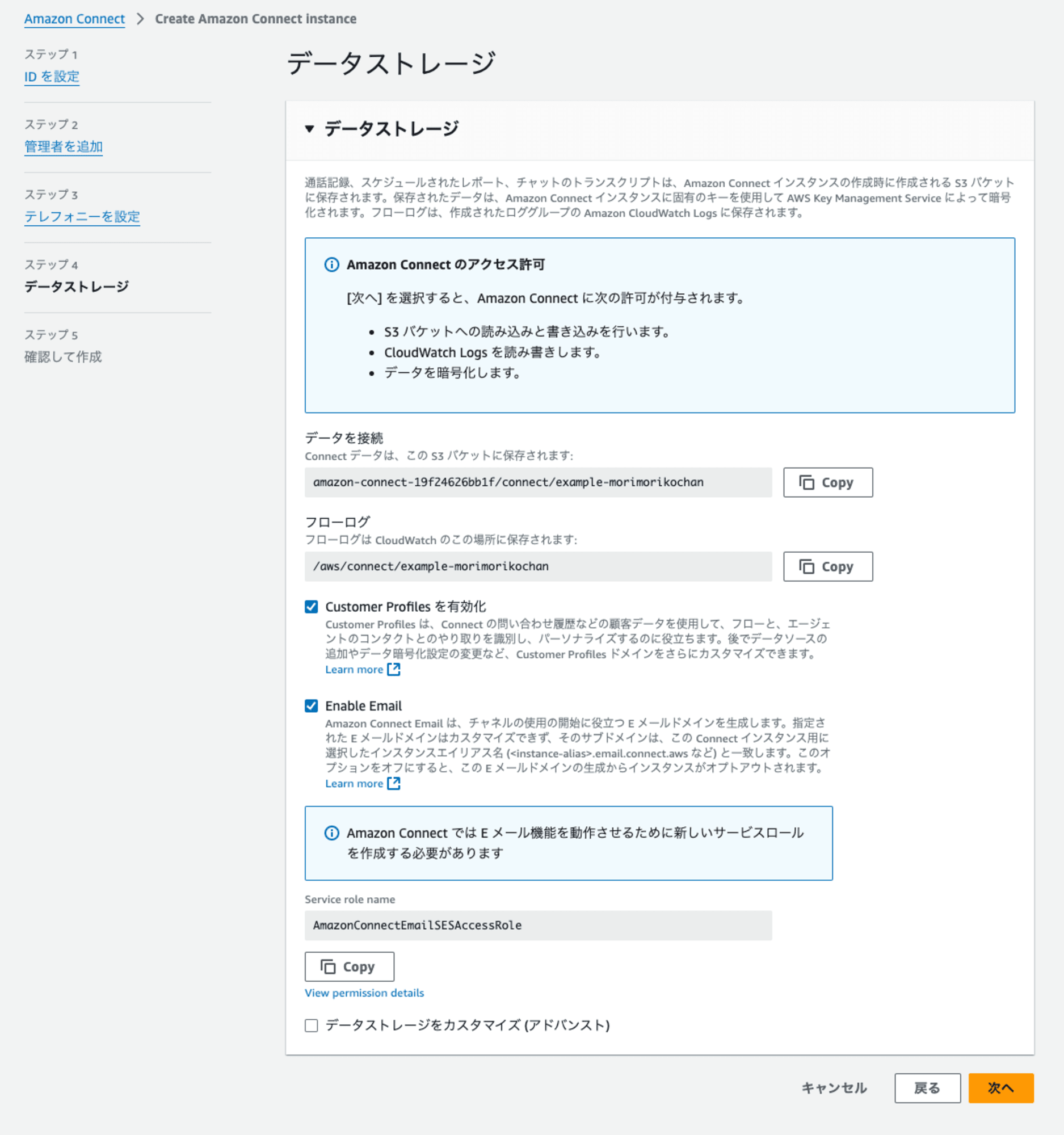Click the /aws/connect/example-morimorikochan field

click(539, 566)
